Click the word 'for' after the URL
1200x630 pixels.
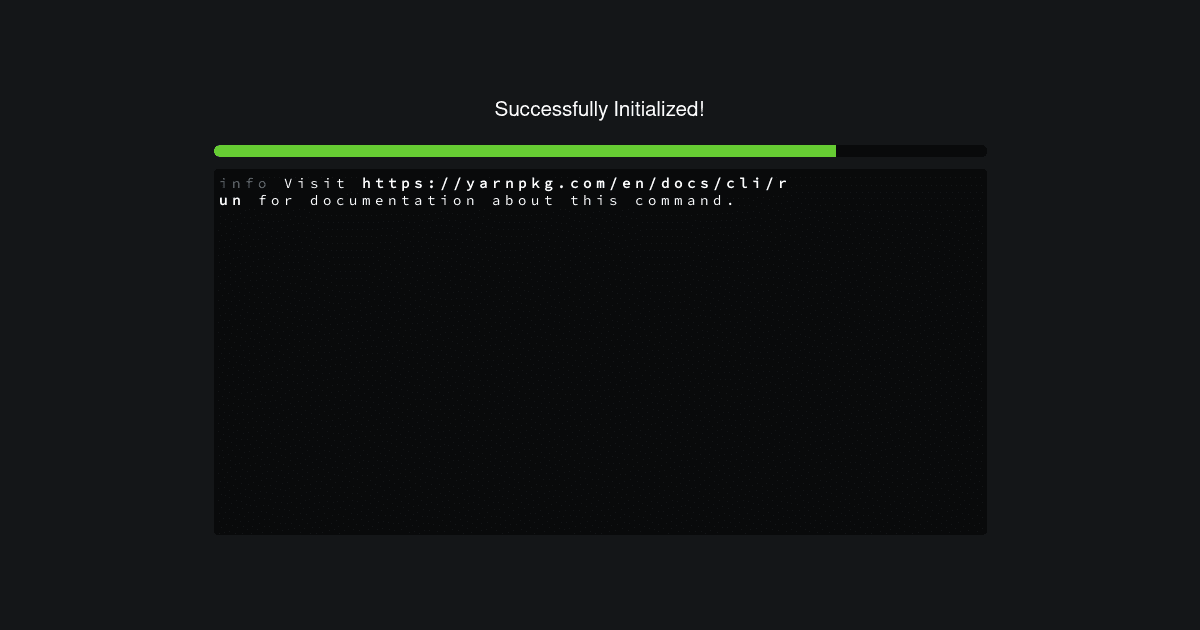click(276, 201)
